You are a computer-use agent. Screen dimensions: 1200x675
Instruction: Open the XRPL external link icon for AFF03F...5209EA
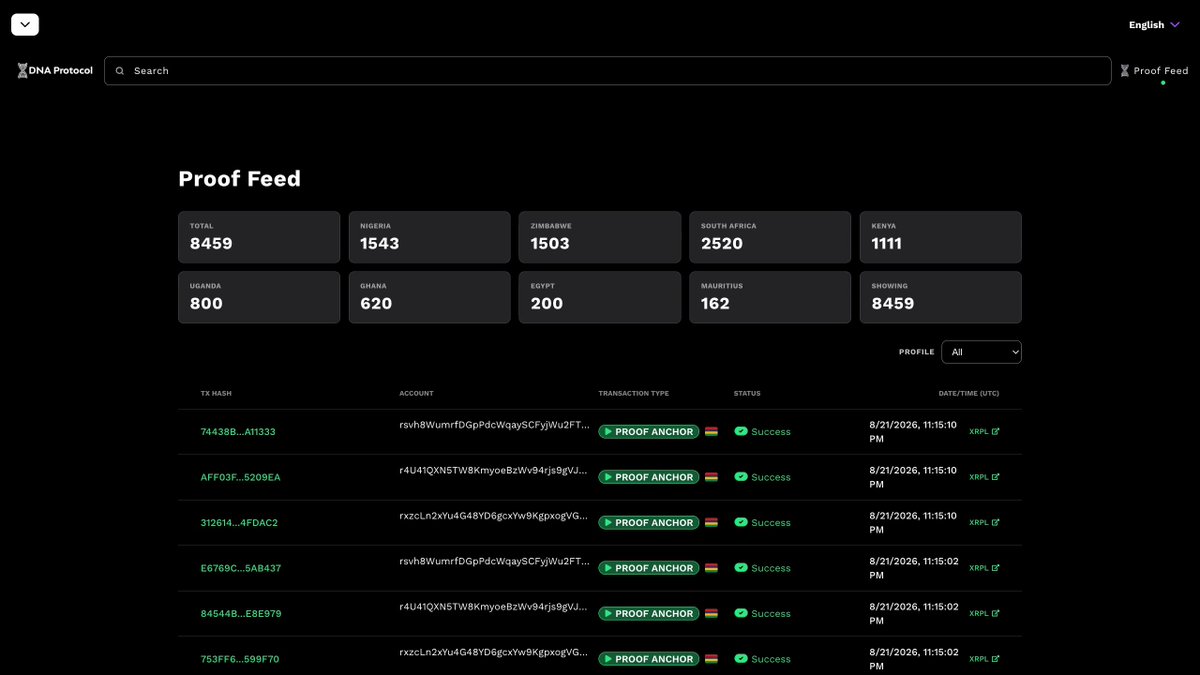[x=995, y=477]
